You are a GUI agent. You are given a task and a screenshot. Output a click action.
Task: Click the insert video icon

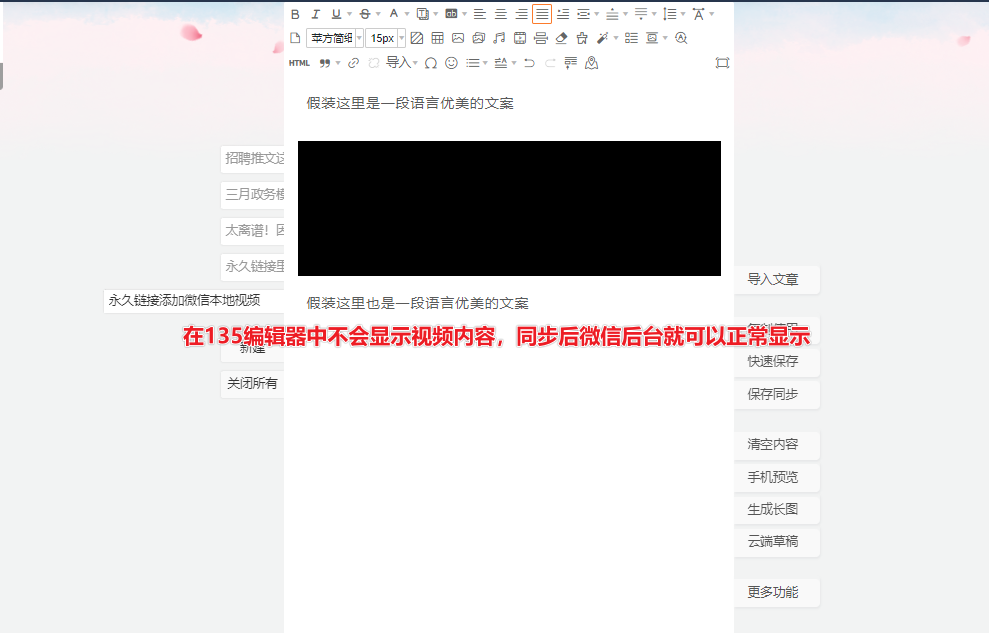[520, 38]
